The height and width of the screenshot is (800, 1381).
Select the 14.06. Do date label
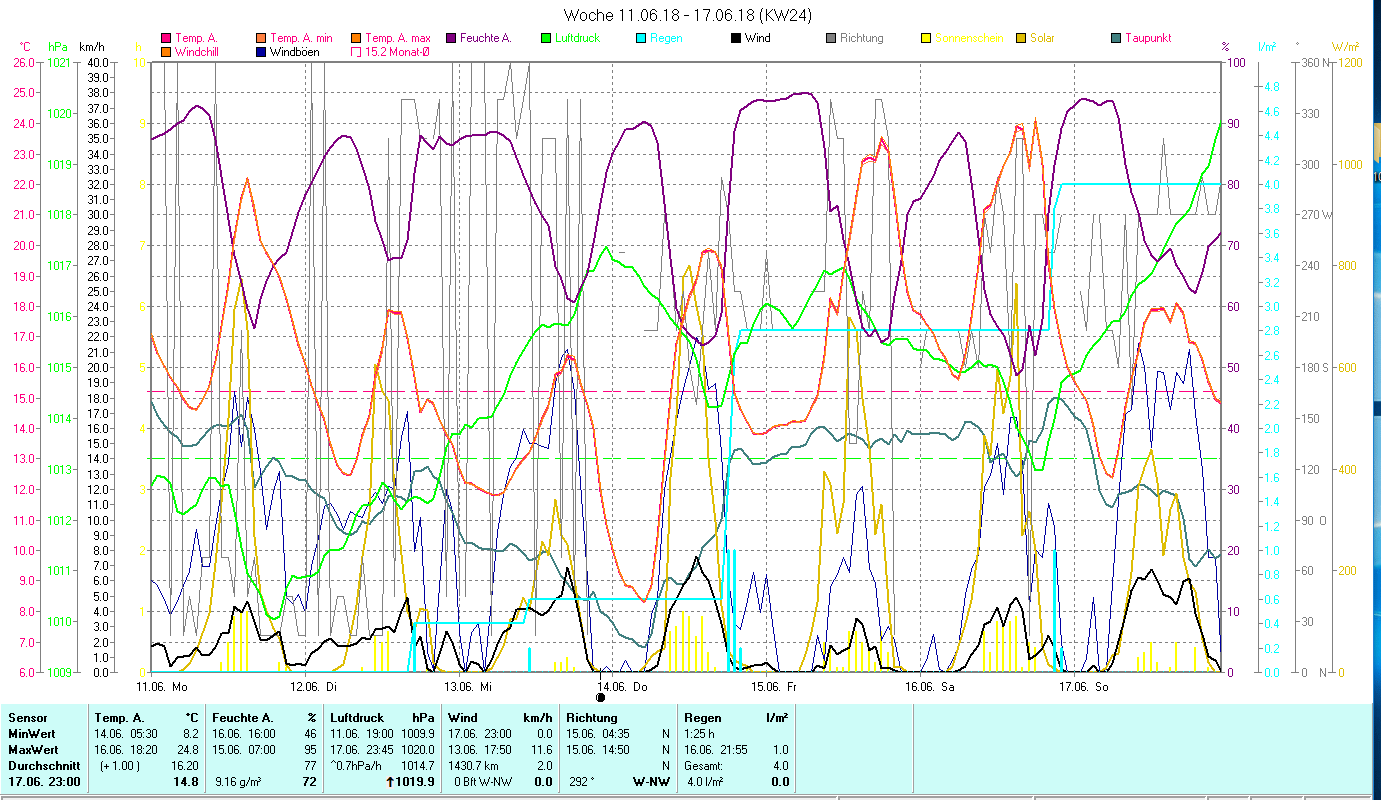click(x=622, y=687)
